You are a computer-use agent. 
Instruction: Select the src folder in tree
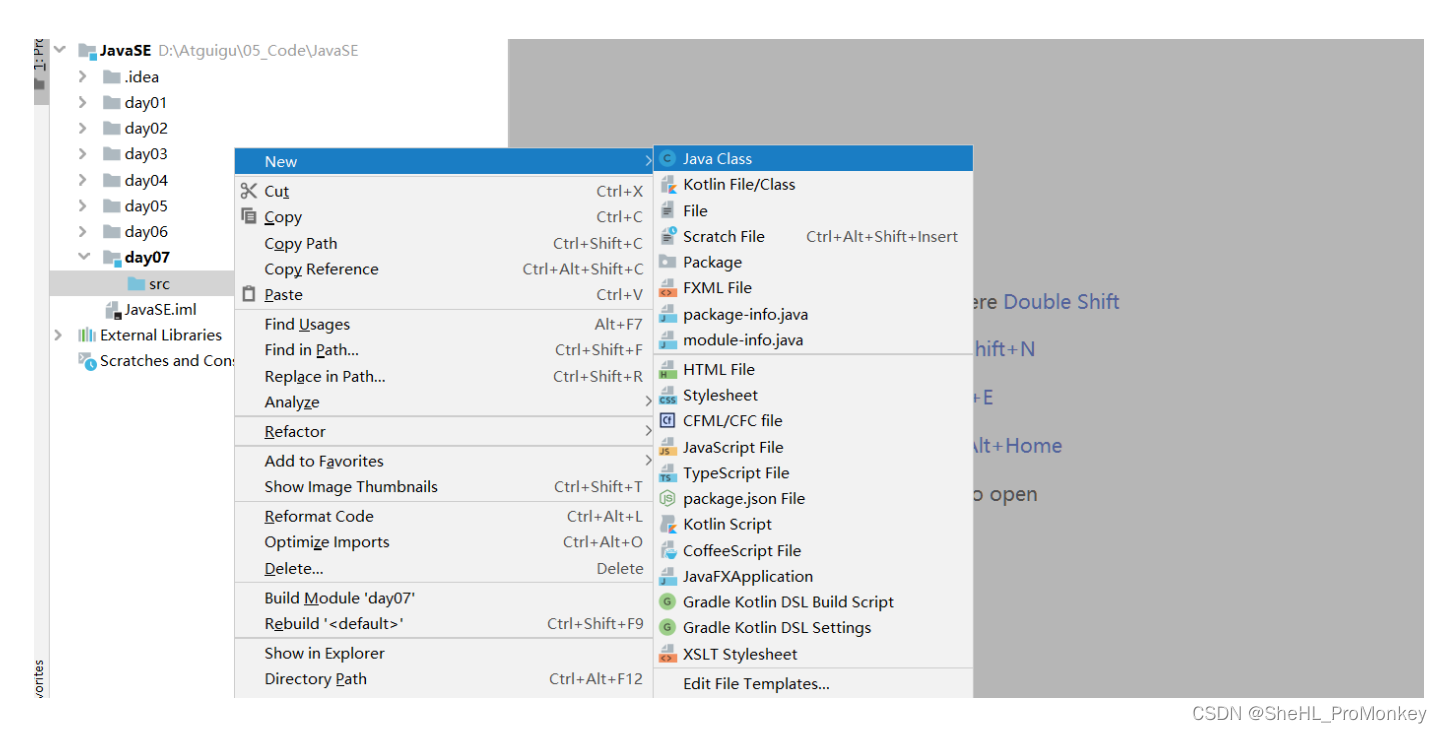(142, 284)
